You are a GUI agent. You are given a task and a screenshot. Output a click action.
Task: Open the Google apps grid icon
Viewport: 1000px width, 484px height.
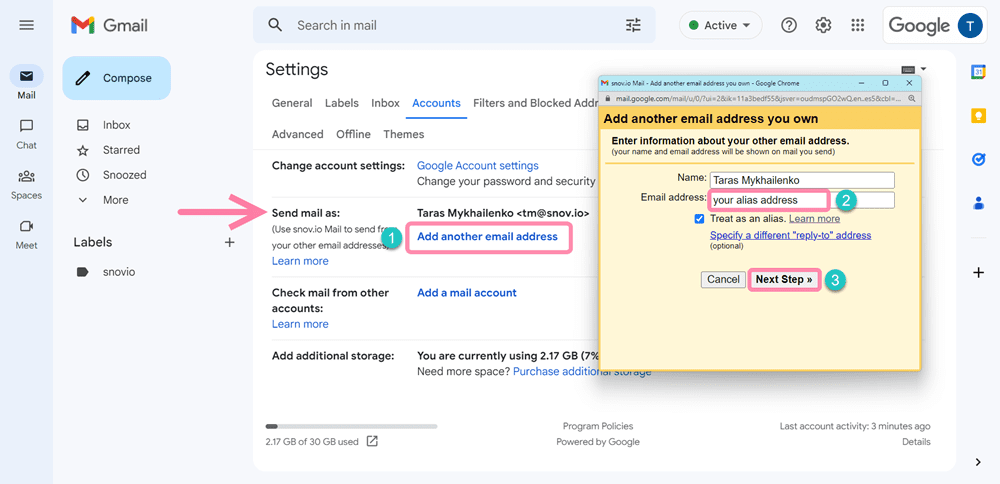[x=857, y=25]
